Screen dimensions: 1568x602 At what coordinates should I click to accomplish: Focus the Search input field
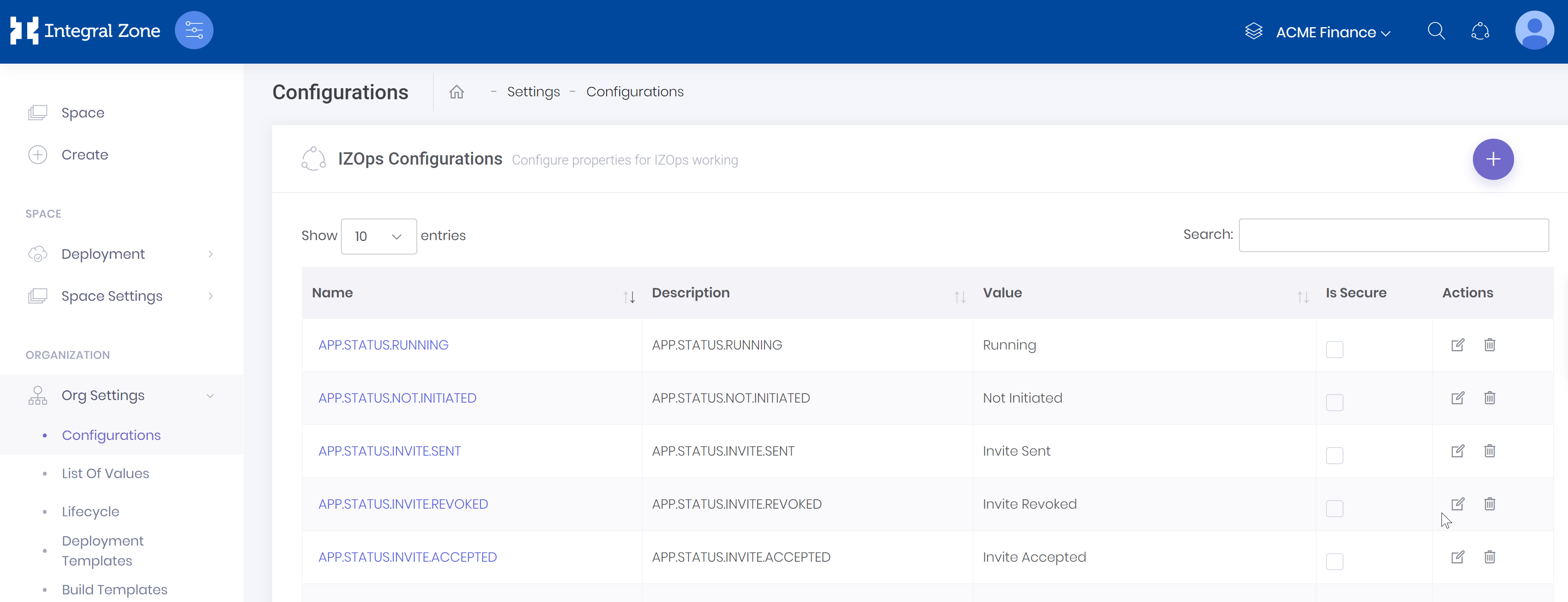click(1393, 235)
